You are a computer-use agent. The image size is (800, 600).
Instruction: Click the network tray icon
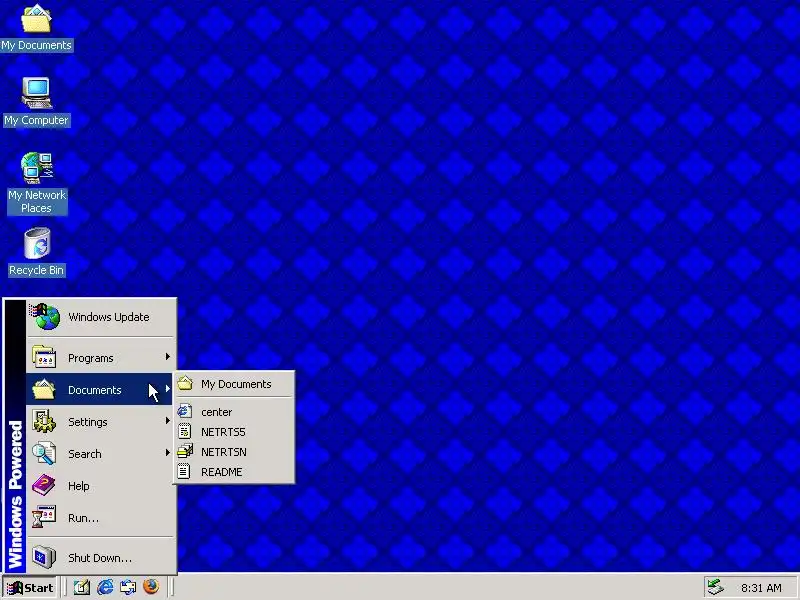click(715, 588)
